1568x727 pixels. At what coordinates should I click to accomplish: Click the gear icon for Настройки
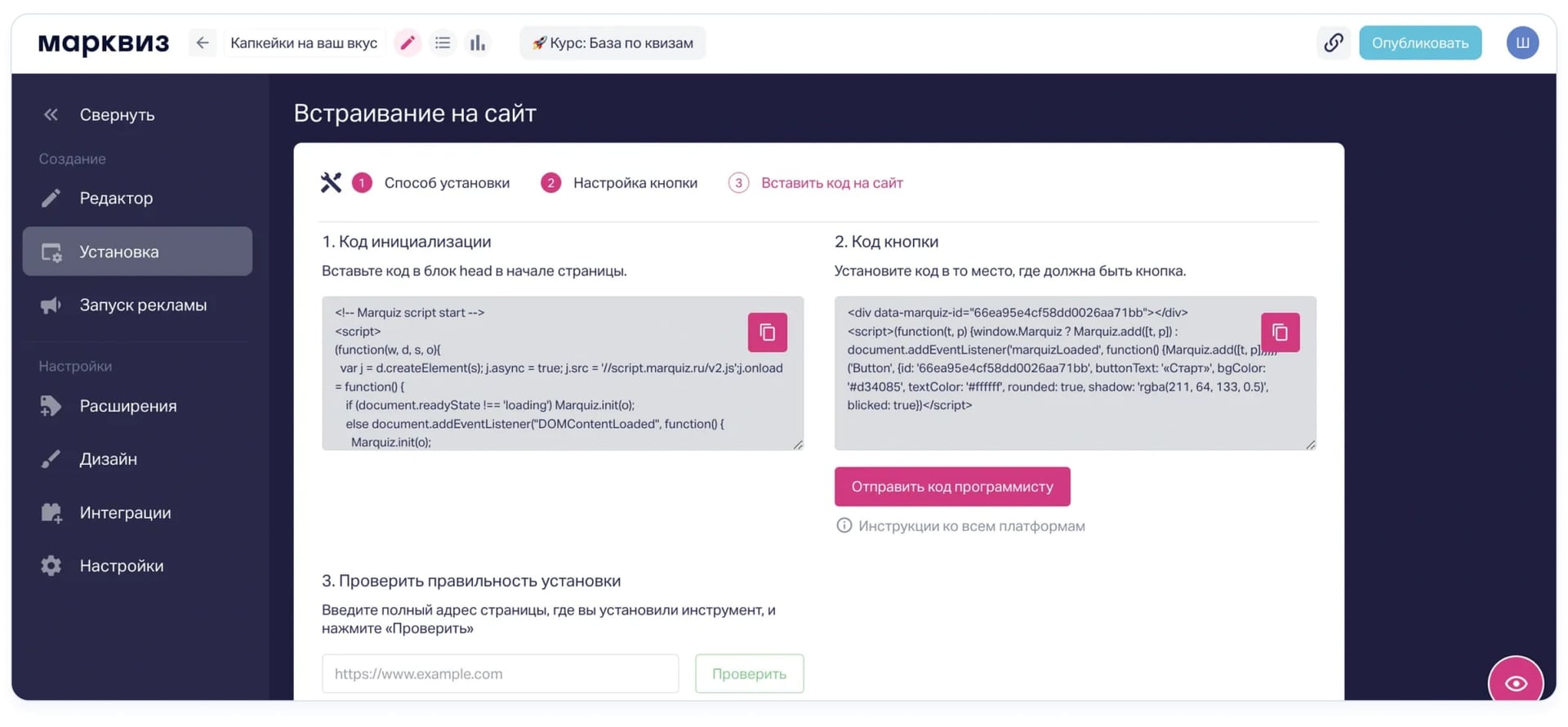[x=51, y=565]
